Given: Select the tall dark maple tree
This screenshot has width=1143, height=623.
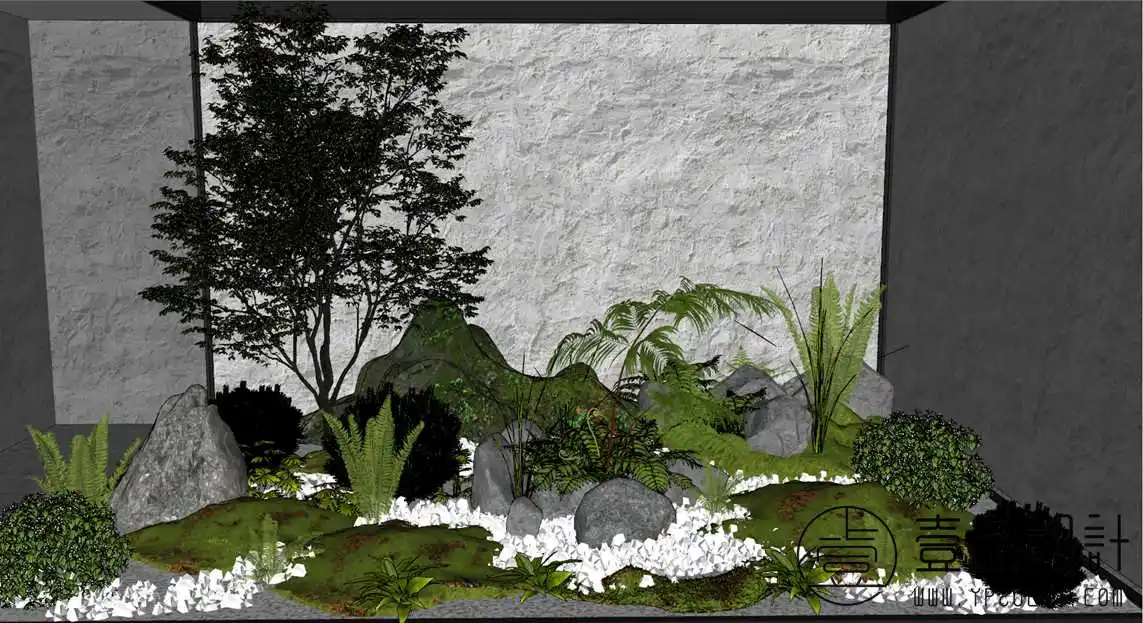Looking at the screenshot, I should tap(320, 180).
